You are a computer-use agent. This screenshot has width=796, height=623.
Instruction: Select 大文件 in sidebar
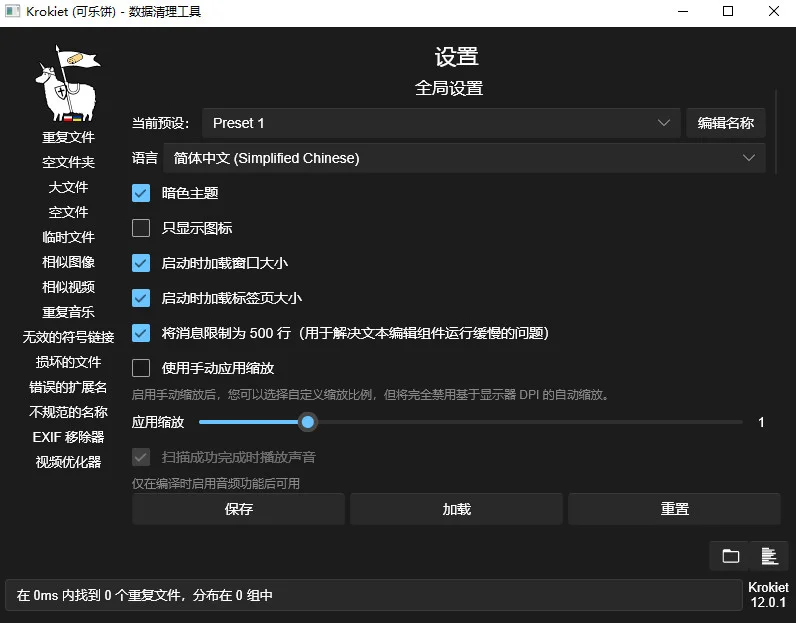(68, 187)
